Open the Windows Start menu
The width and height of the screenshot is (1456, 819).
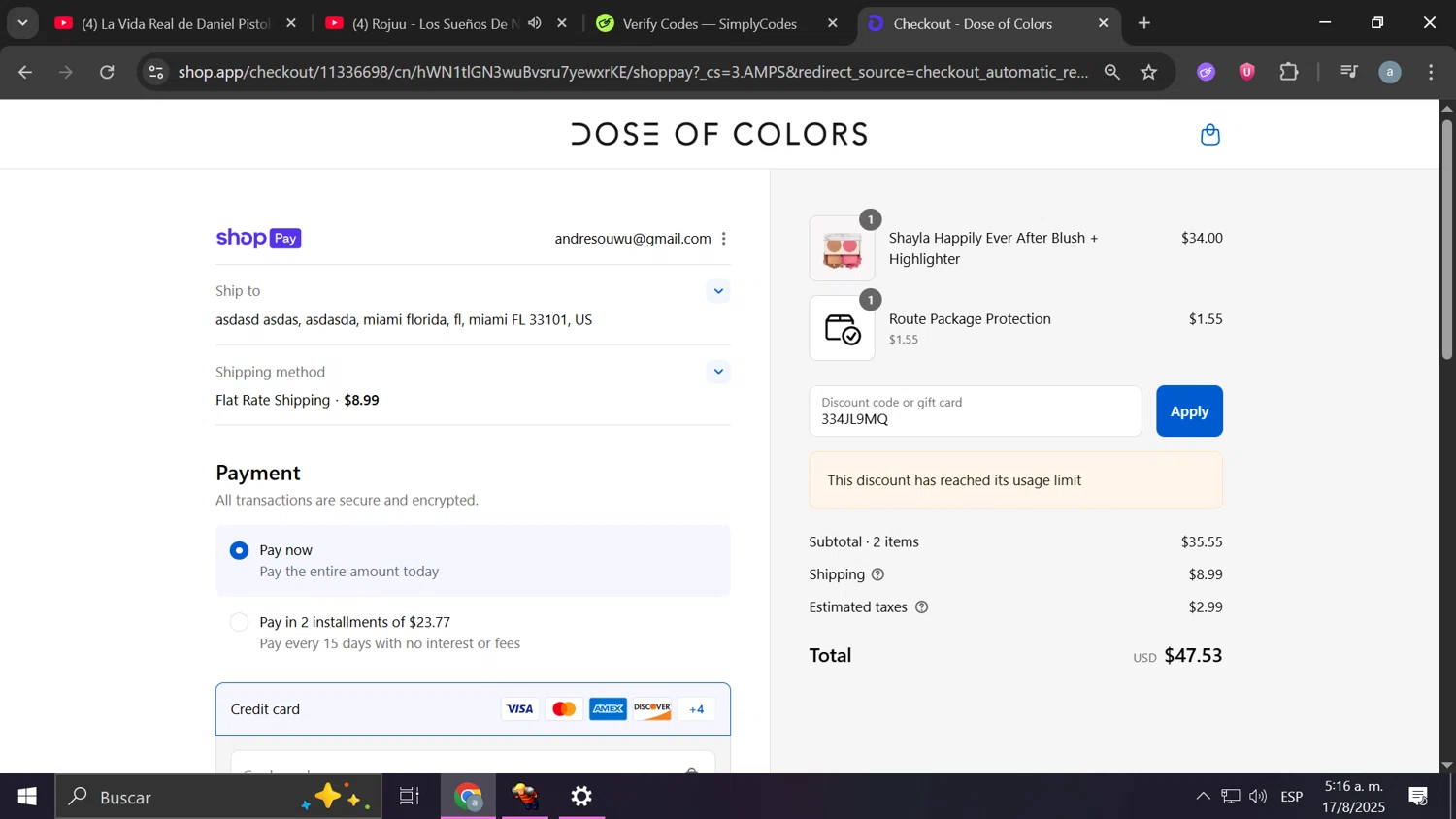click(x=27, y=797)
